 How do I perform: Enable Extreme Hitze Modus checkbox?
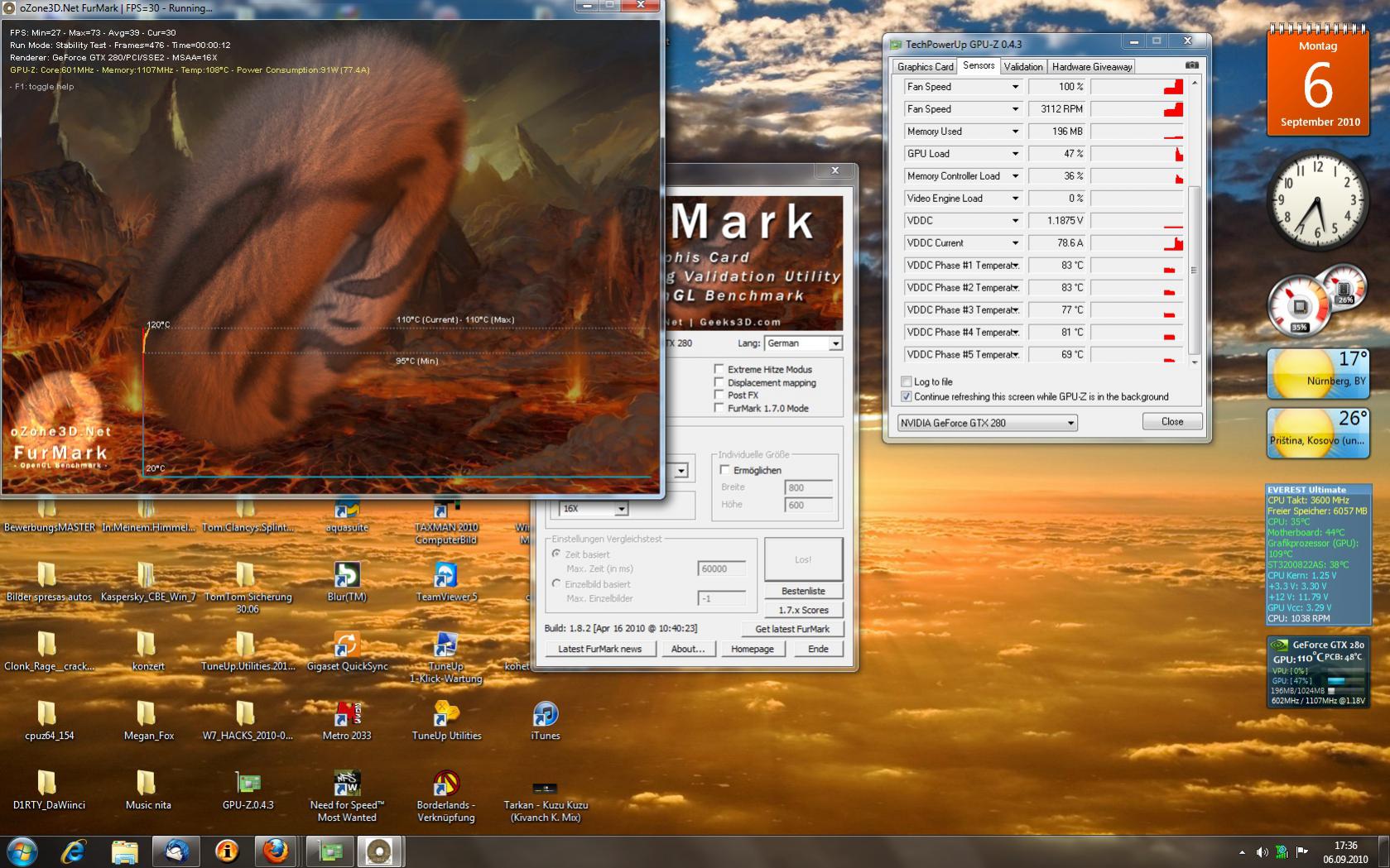pyautogui.click(x=719, y=369)
